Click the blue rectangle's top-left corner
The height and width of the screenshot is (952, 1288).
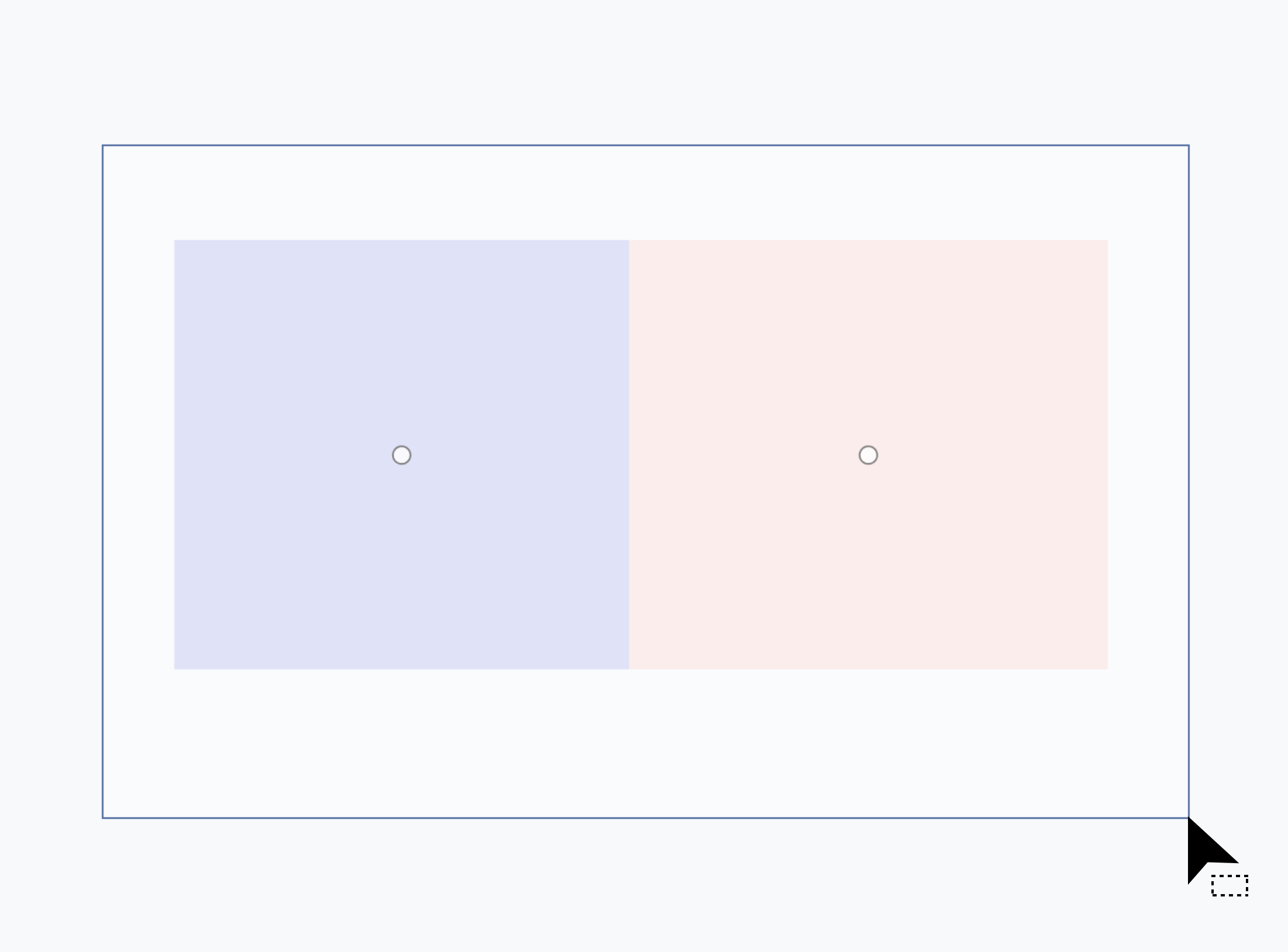click(x=174, y=240)
